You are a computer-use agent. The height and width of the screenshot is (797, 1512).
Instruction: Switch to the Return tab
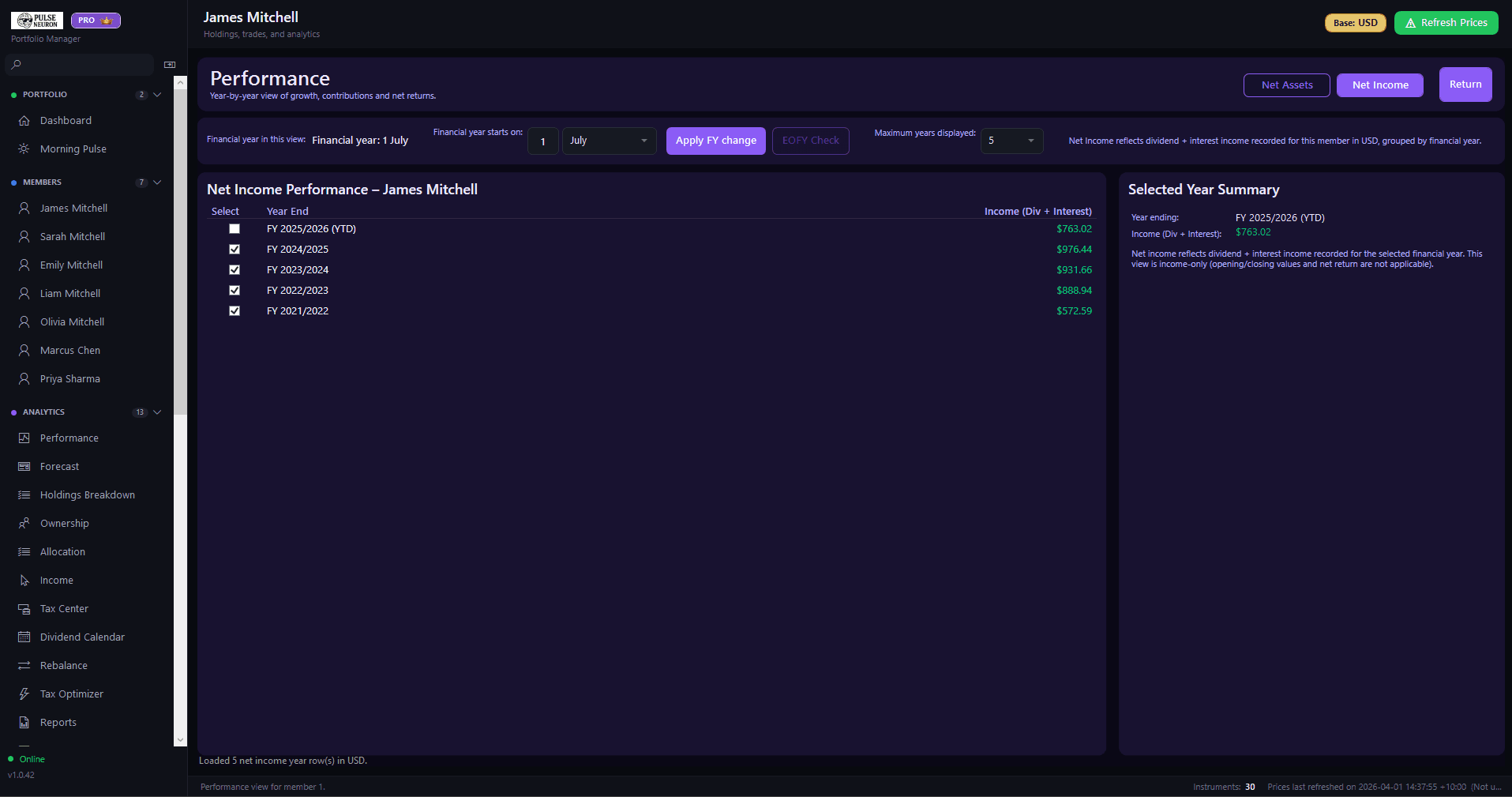click(x=1465, y=85)
